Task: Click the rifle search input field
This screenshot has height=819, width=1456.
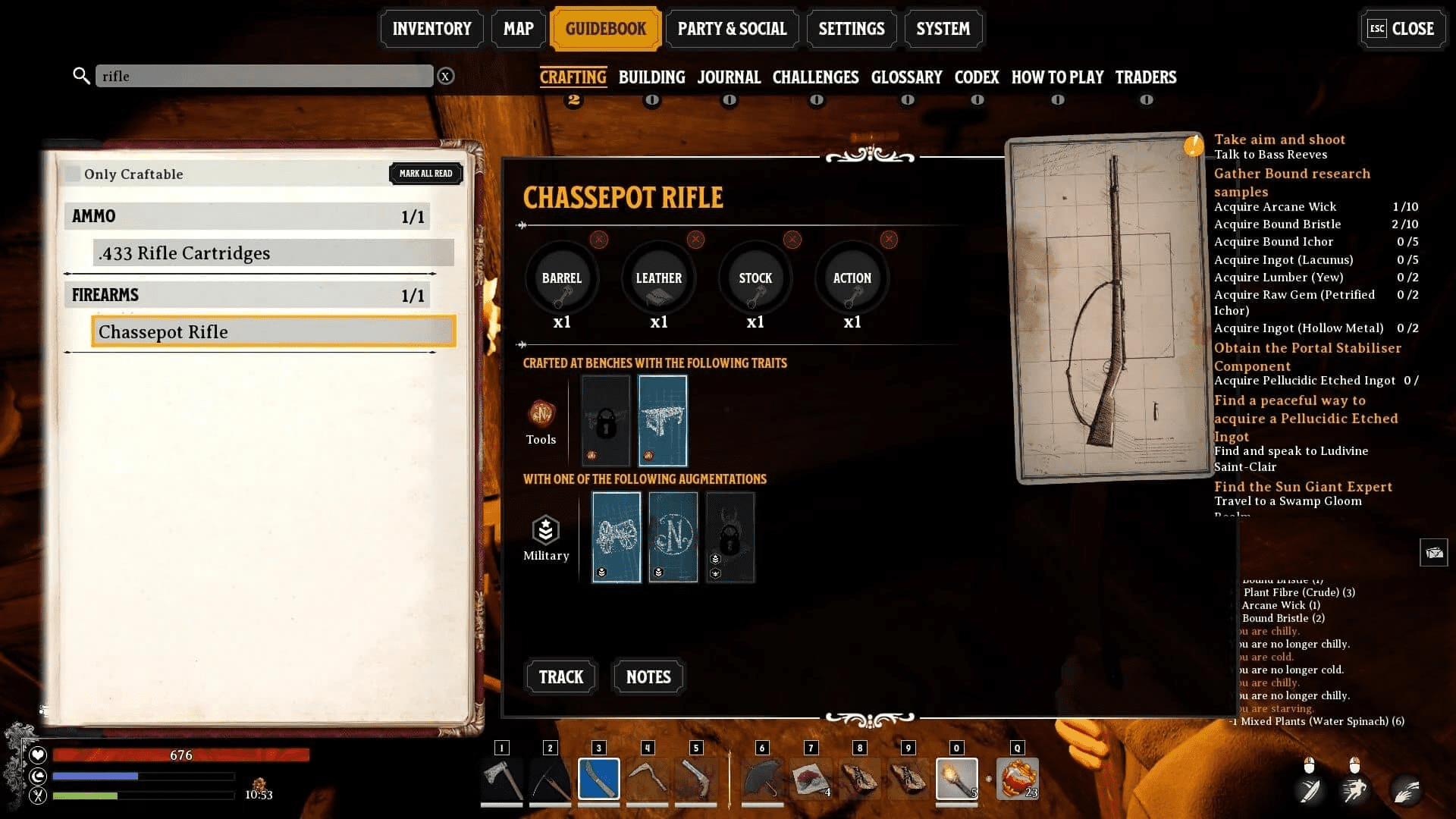Action: point(265,76)
